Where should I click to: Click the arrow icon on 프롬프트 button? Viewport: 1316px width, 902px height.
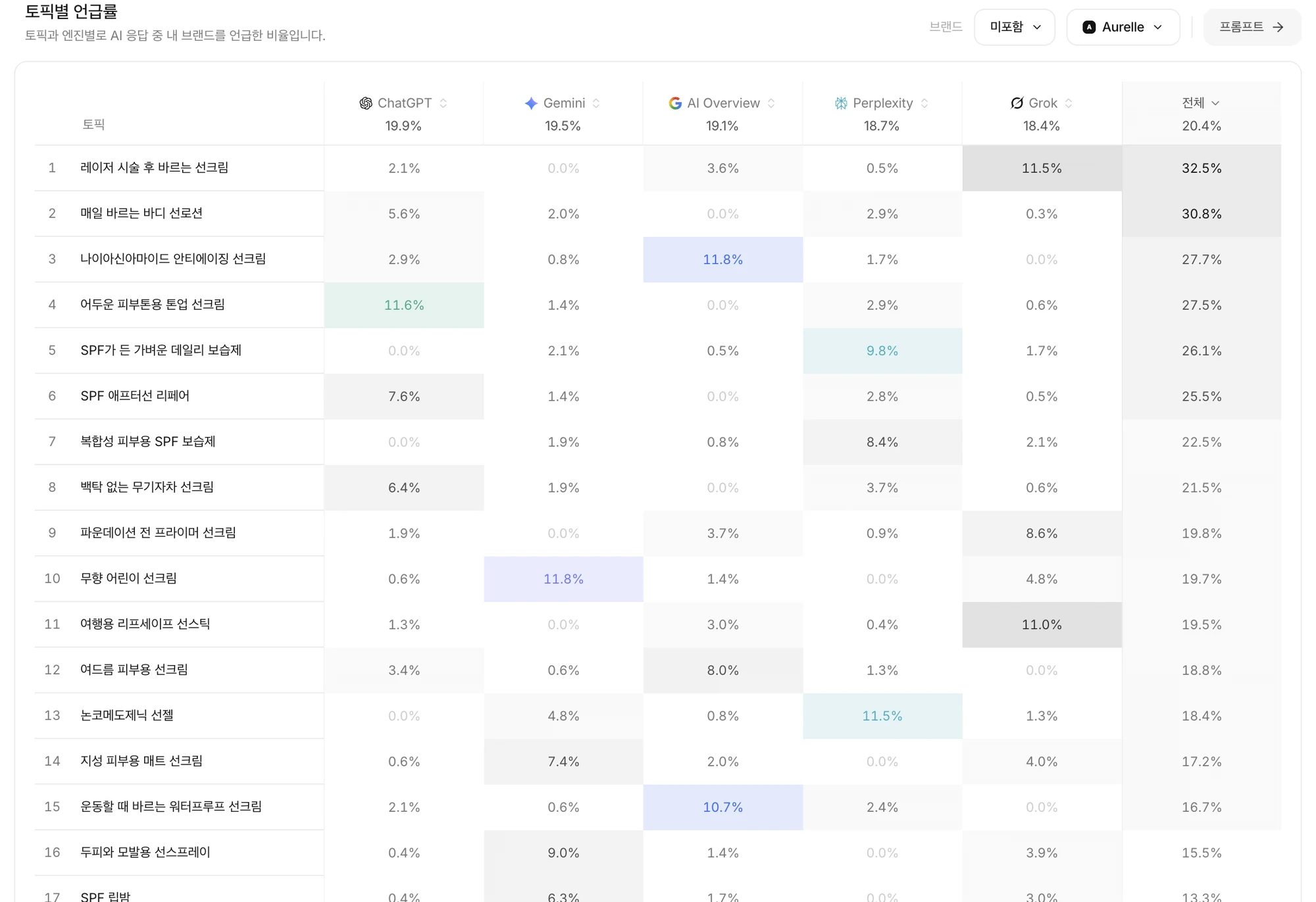(1278, 27)
